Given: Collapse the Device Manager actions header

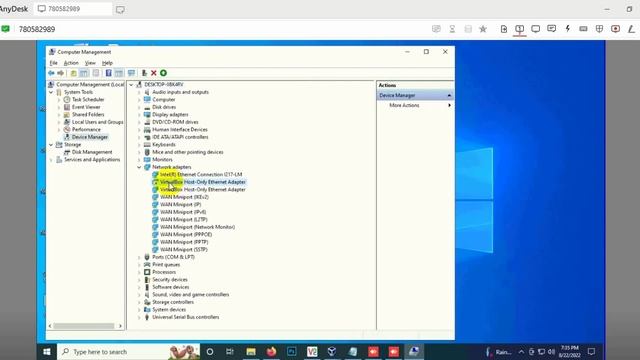Looking at the screenshot, I should 449,95.
